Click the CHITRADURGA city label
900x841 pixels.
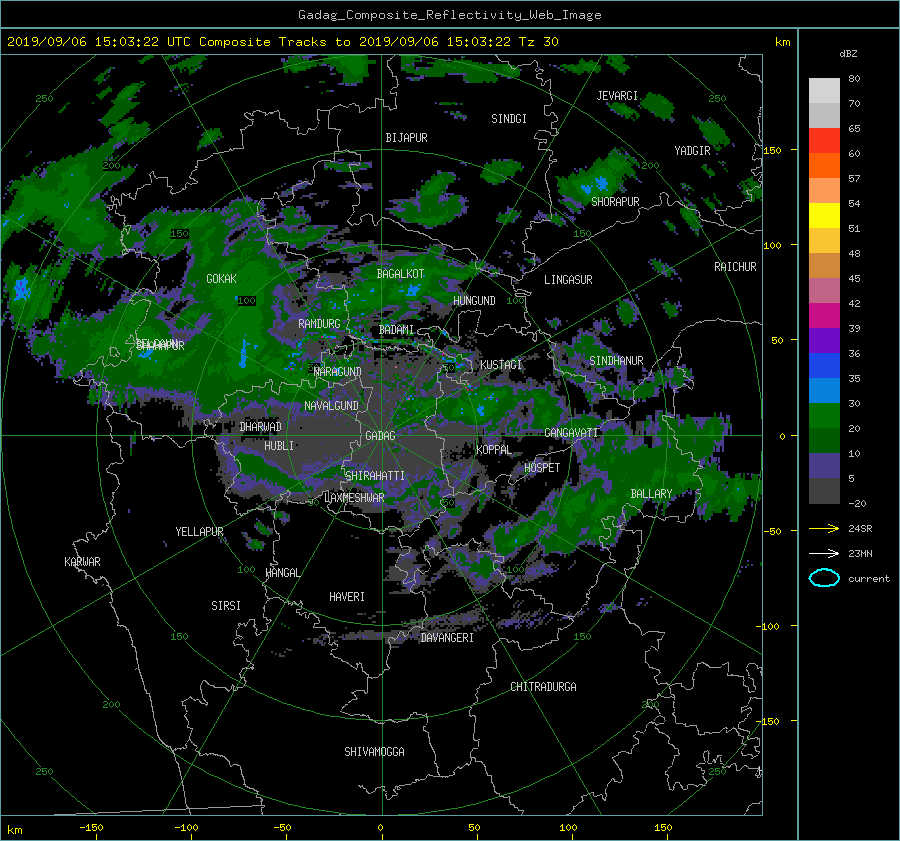(x=544, y=687)
